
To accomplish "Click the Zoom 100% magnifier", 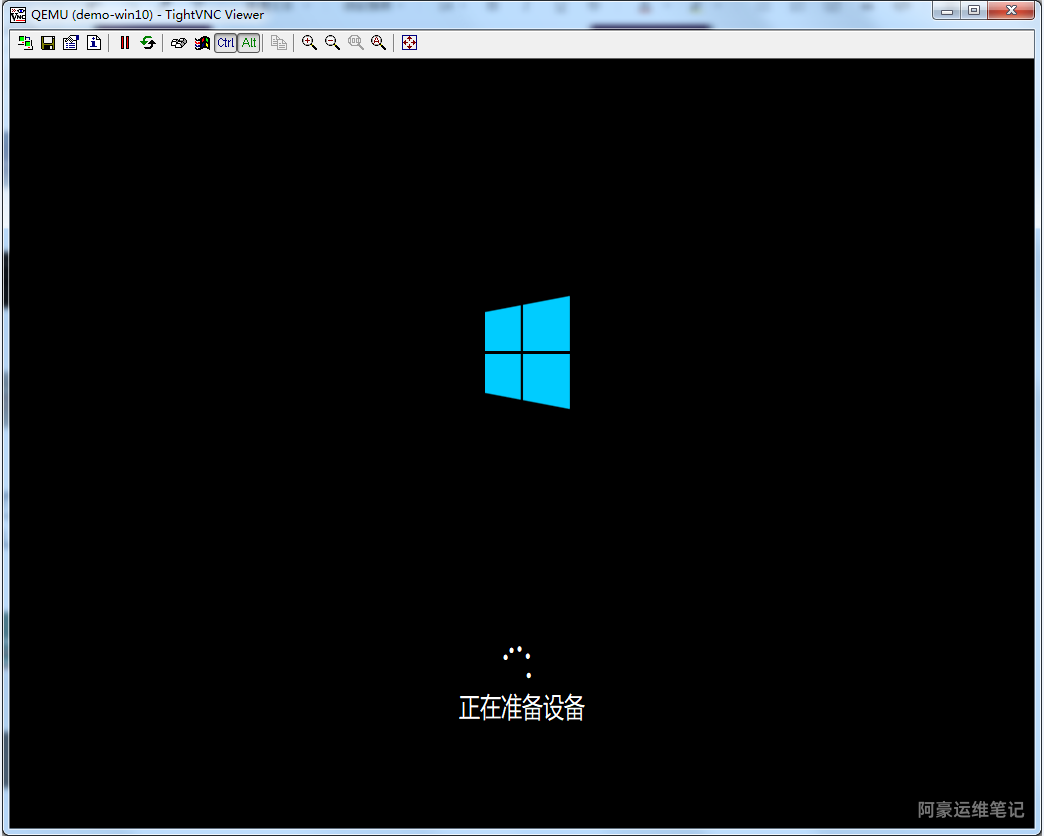I will [x=356, y=43].
